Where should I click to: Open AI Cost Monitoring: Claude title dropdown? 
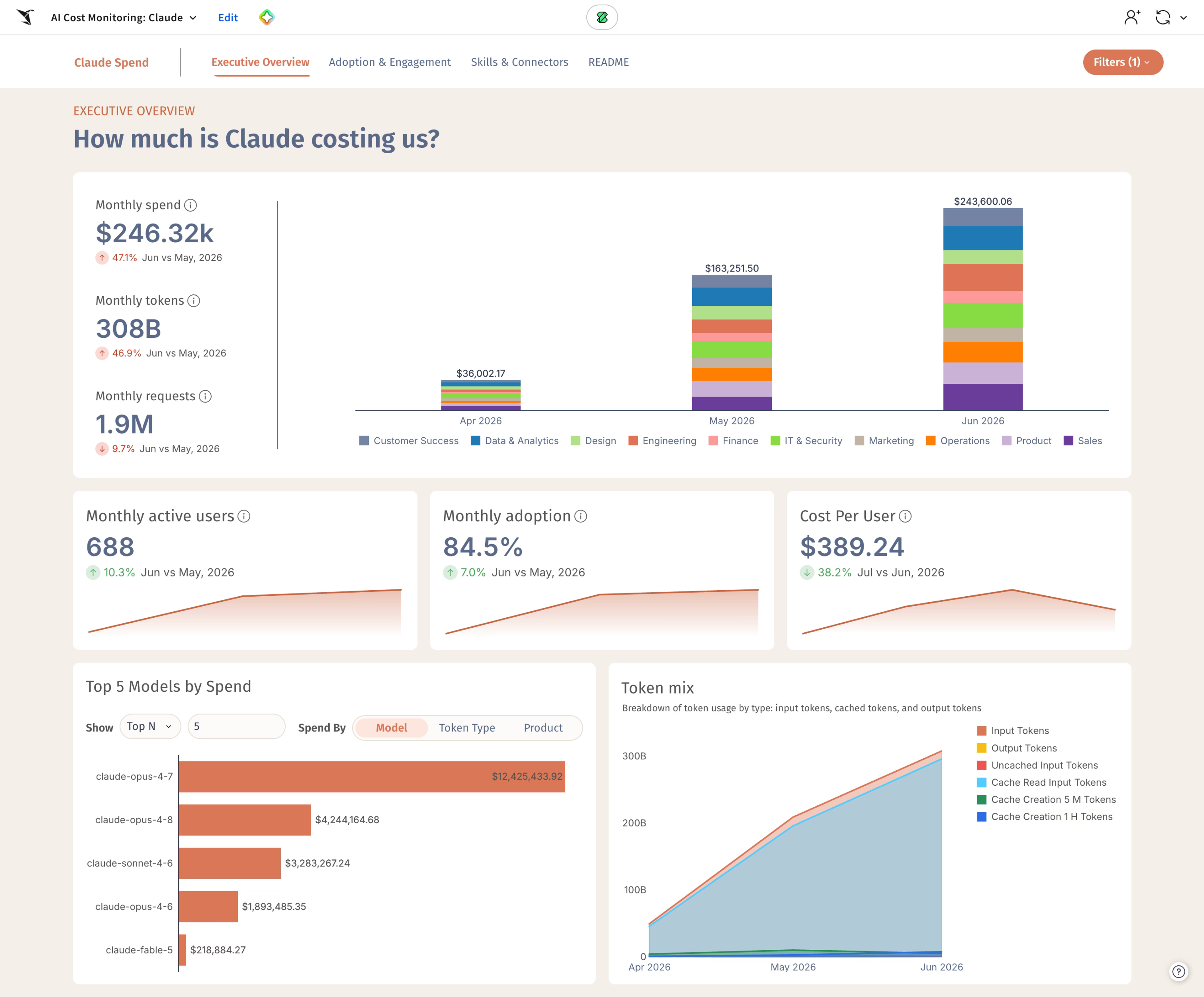coord(124,18)
